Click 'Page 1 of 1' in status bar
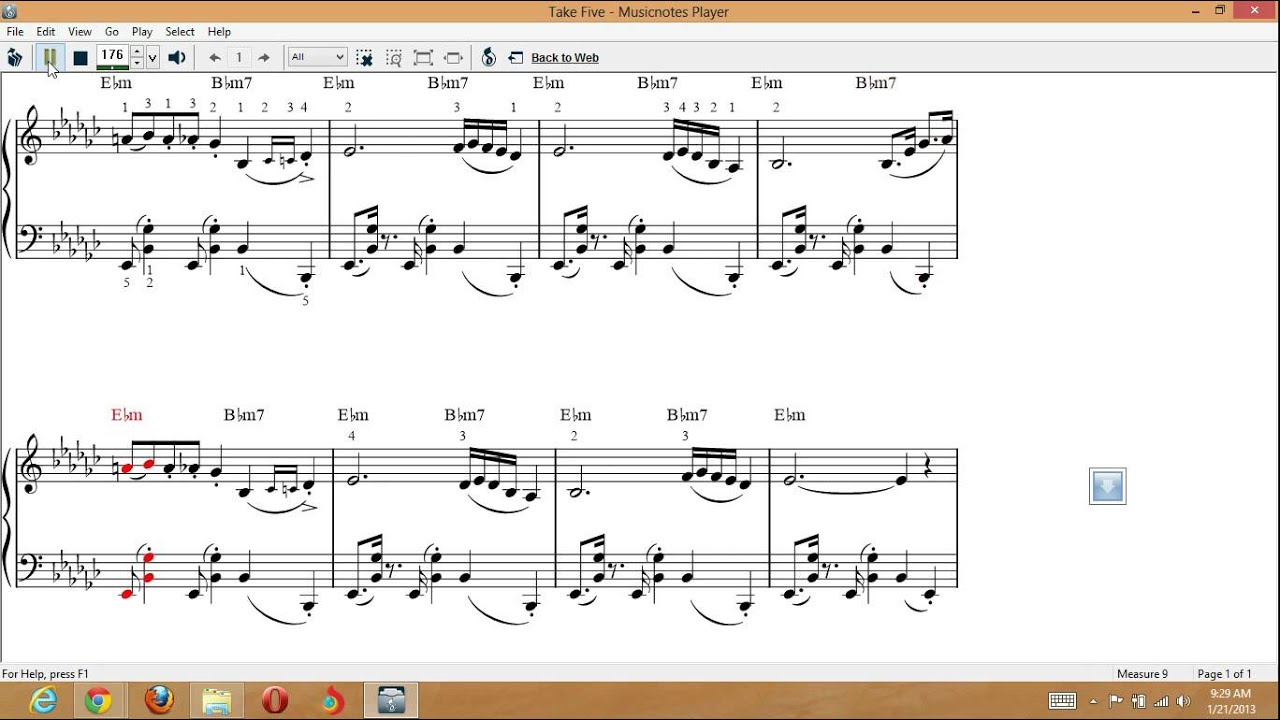1280x720 pixels. point(1225,674)
